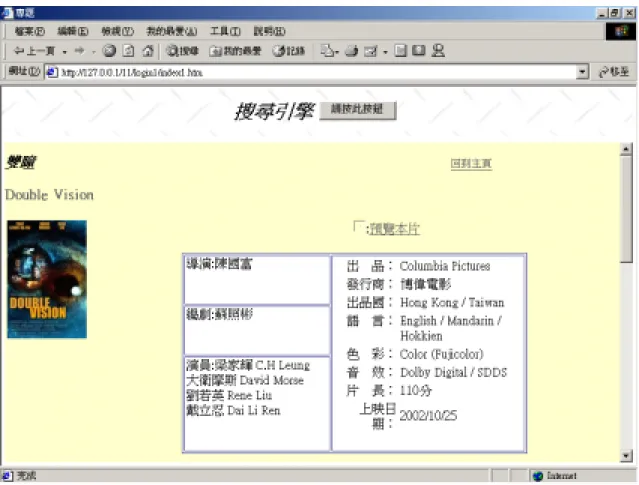Image resolution: width=639 pixels, height=485 pixels.
Task: Click the Forward arrow in the toolbar
Action: 79,51
